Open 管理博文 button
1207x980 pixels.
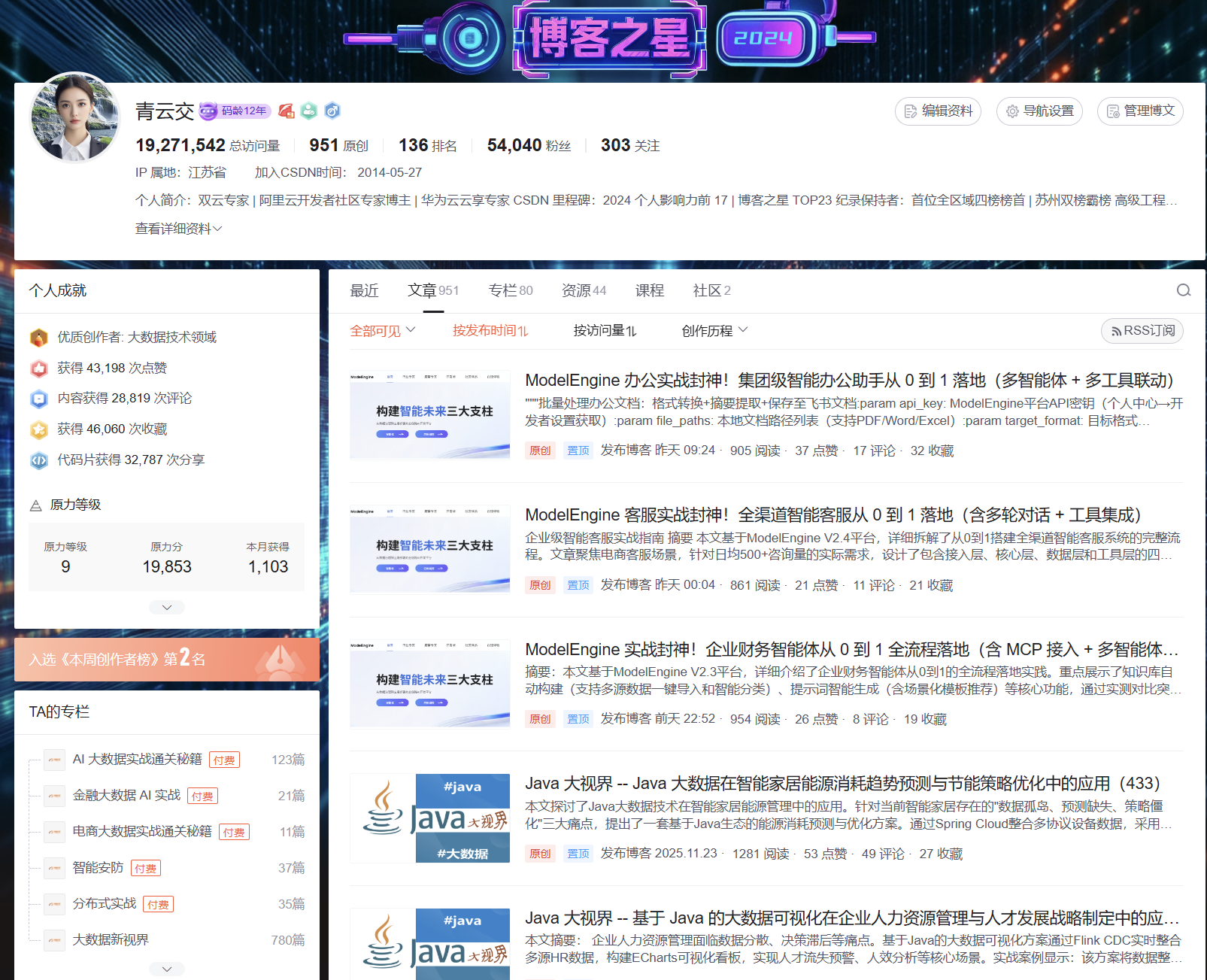1140,111
